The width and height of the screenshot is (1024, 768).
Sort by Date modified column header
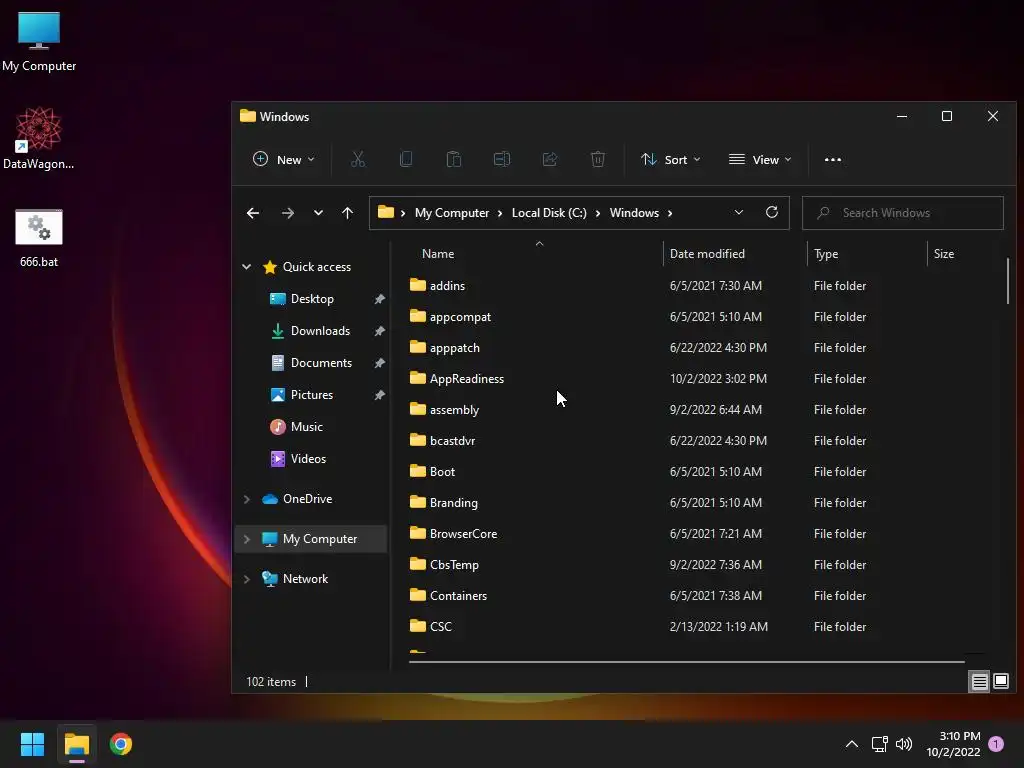[707, 254]
